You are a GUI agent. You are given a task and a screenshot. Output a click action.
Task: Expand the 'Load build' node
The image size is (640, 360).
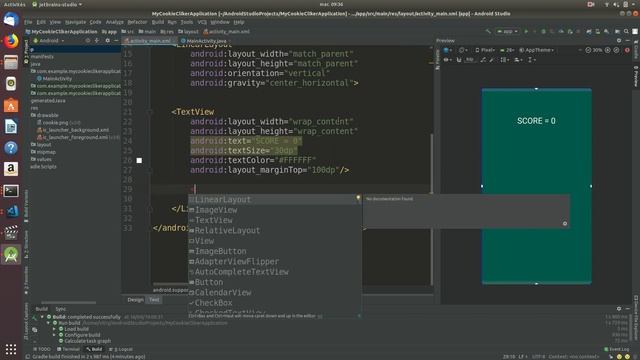[54, 329]
